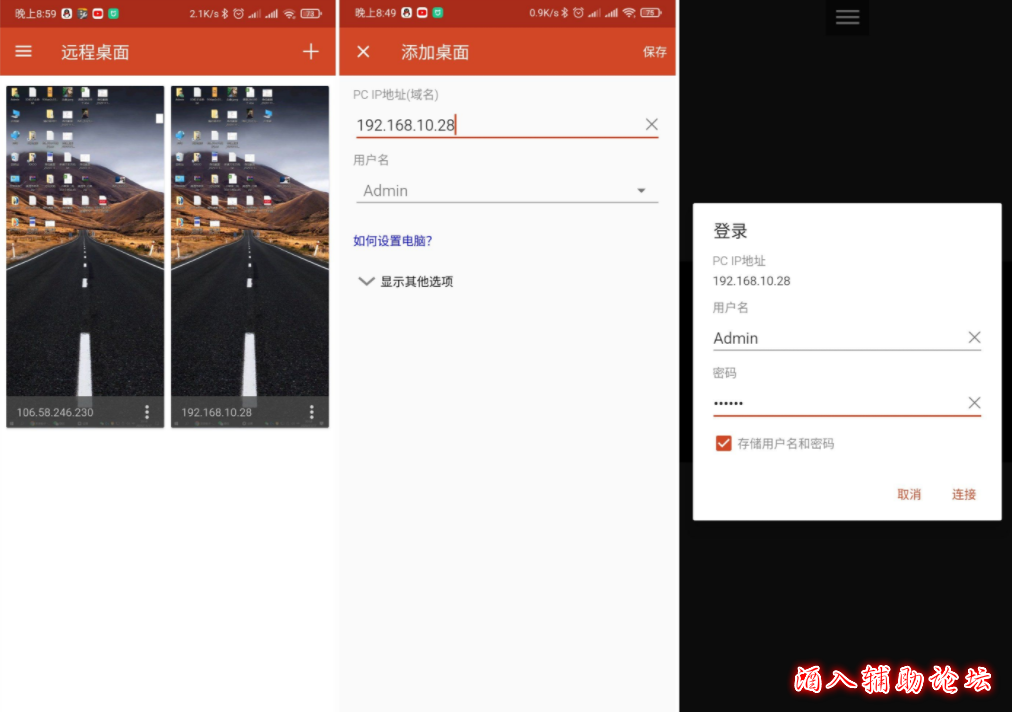Open the 用户名 Admin dropdown
Image resolution: width=1012 pixels, height=712 pixels.
[x=641, y=191]
